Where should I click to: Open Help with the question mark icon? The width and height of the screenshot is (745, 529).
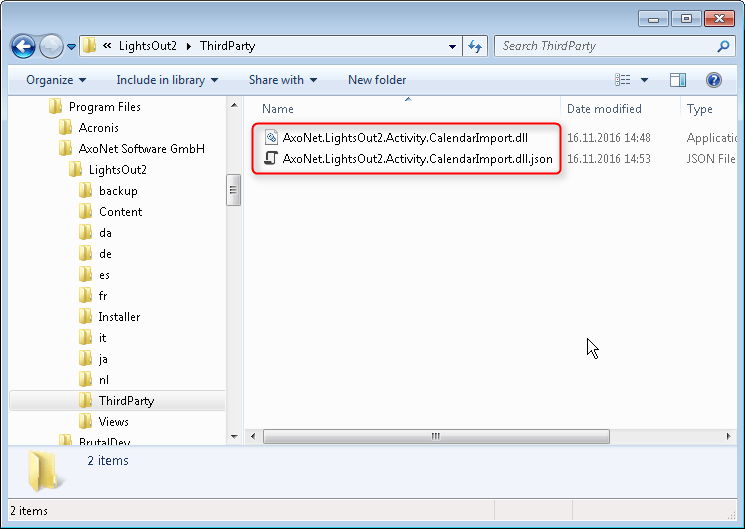click(714, 80)
